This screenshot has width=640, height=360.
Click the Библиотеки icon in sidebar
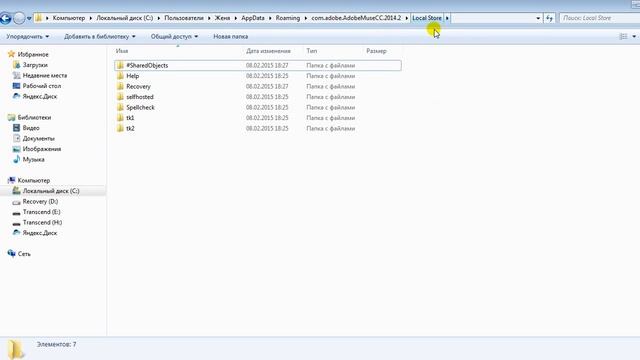11,118
